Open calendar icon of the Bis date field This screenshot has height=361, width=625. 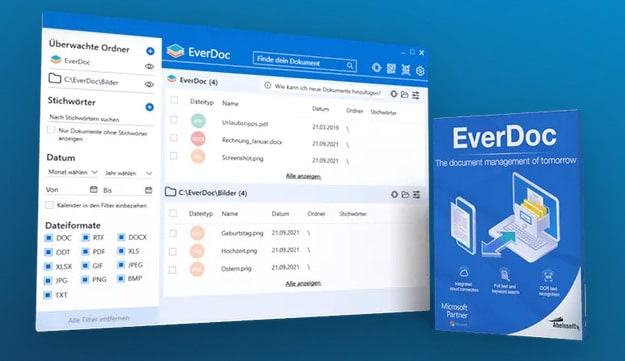[x=148, y=190]
